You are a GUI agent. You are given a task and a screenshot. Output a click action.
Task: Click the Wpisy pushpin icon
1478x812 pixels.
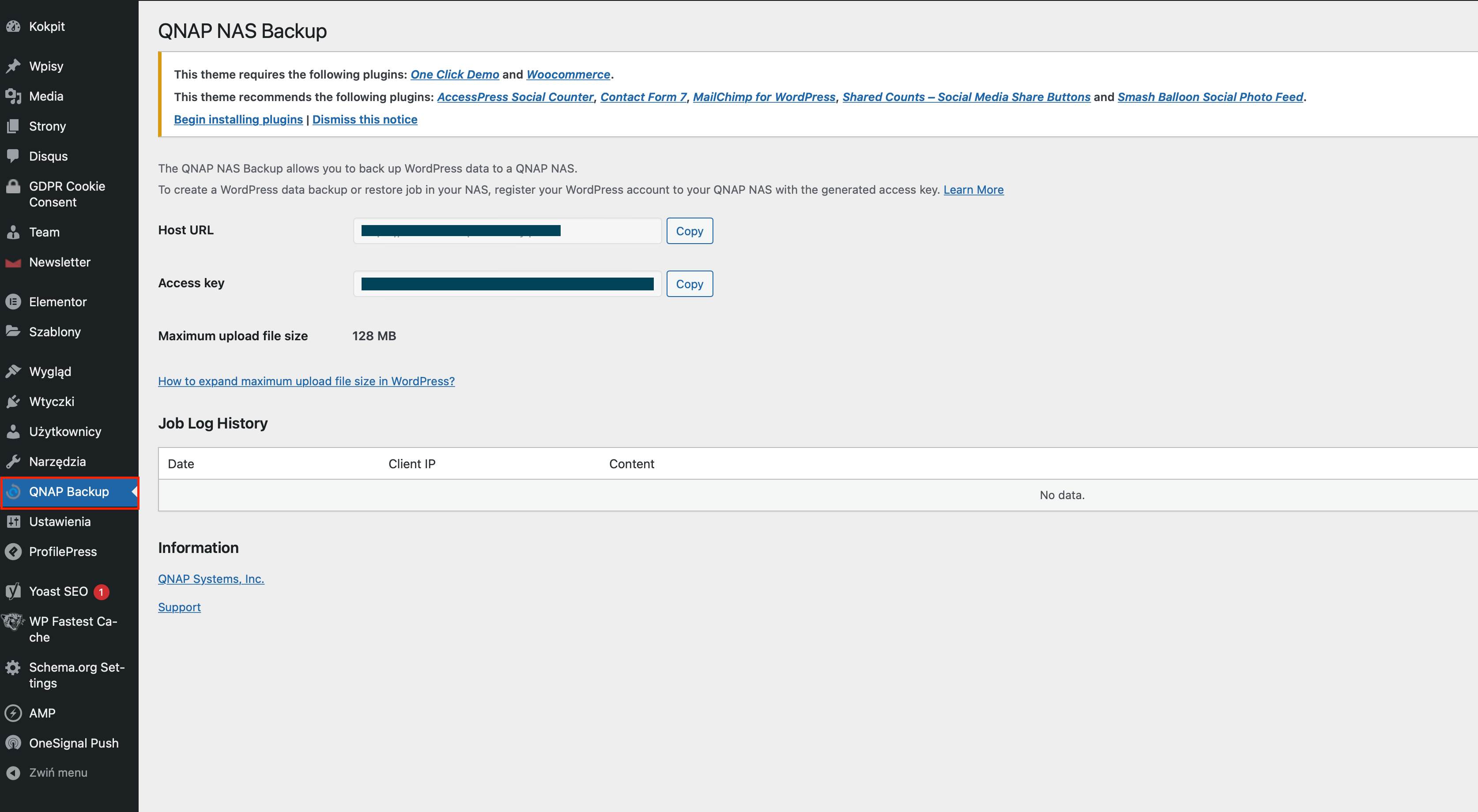click(x=13, y=67)
